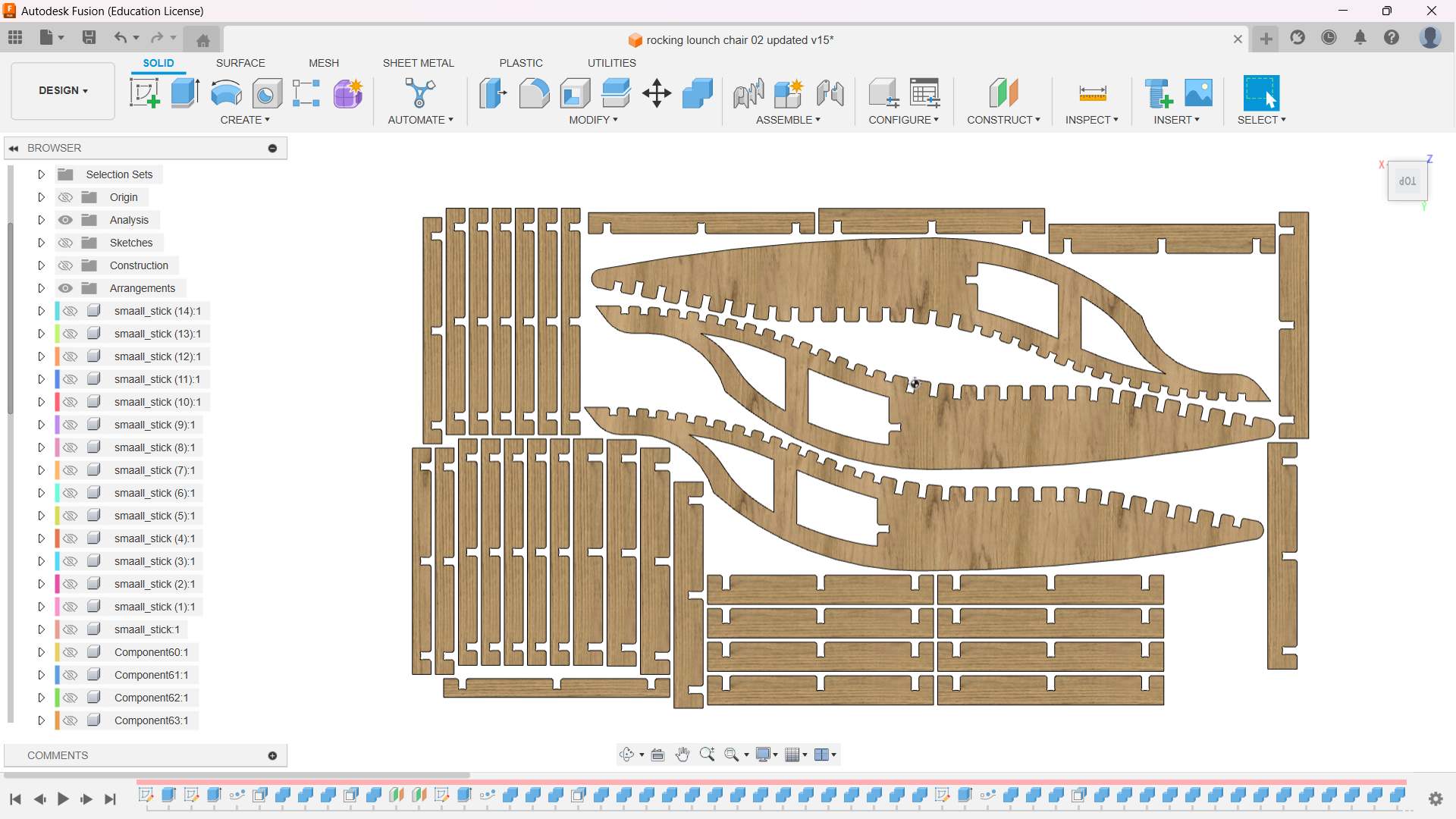Show the Origin folder visibility

pyautogui.click(x=66, y=197)
